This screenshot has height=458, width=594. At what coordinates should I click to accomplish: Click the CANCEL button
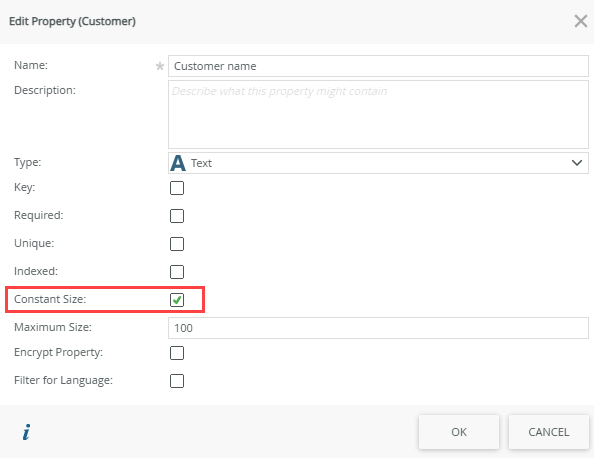pos(549,432)
